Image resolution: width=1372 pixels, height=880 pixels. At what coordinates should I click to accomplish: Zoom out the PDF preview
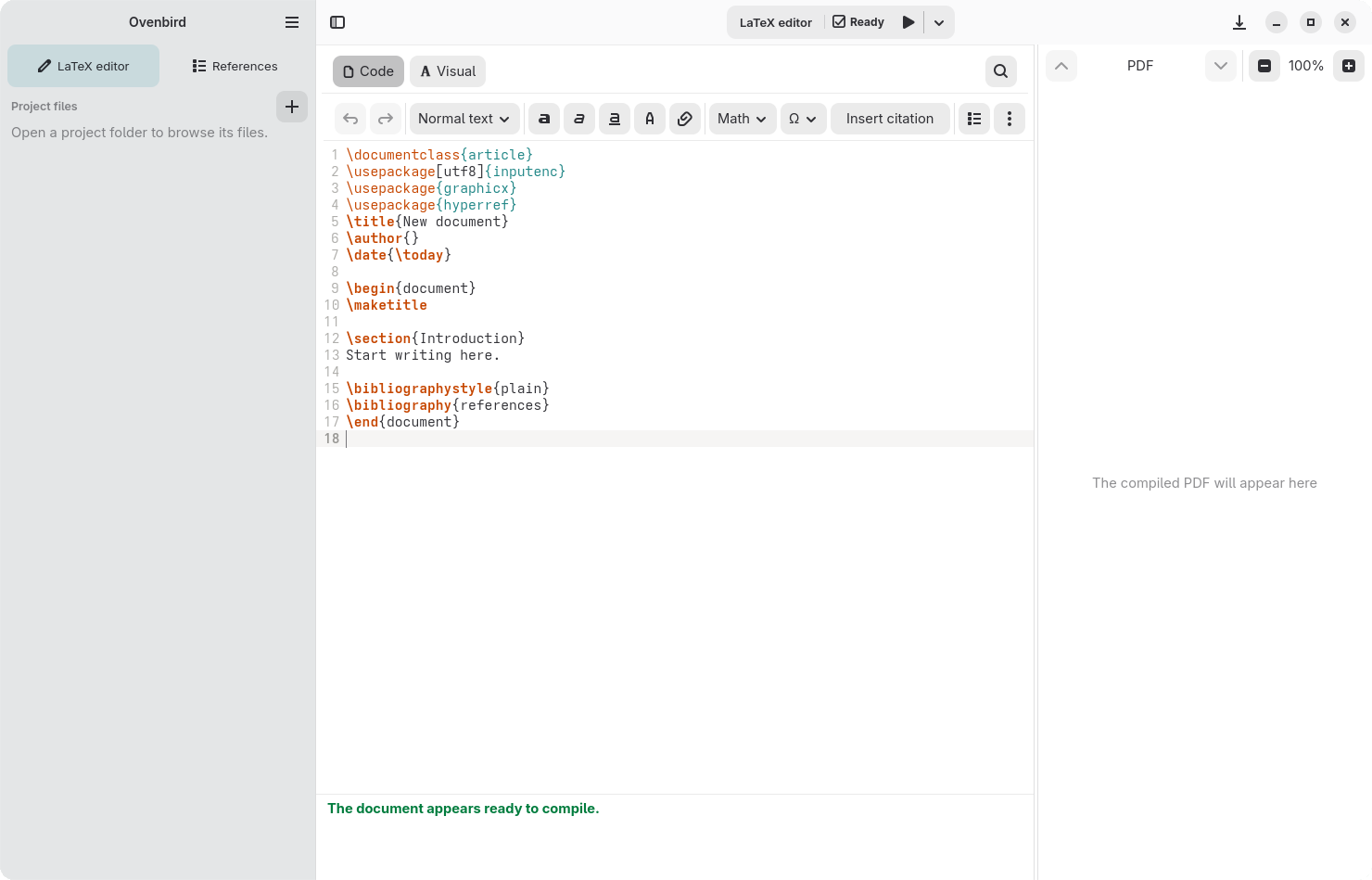(x=1264, y=66)
